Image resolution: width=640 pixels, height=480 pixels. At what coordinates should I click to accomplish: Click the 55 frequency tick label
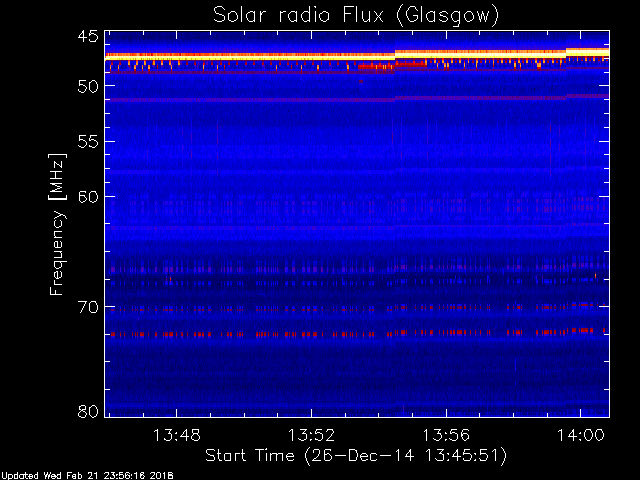point(88,142)
